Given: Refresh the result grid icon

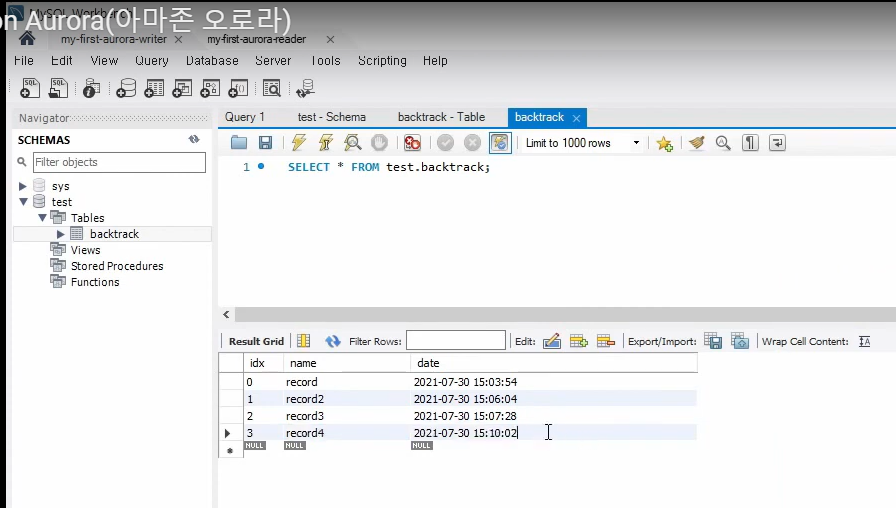Looking at the screenshot, I should click(333, 341).
